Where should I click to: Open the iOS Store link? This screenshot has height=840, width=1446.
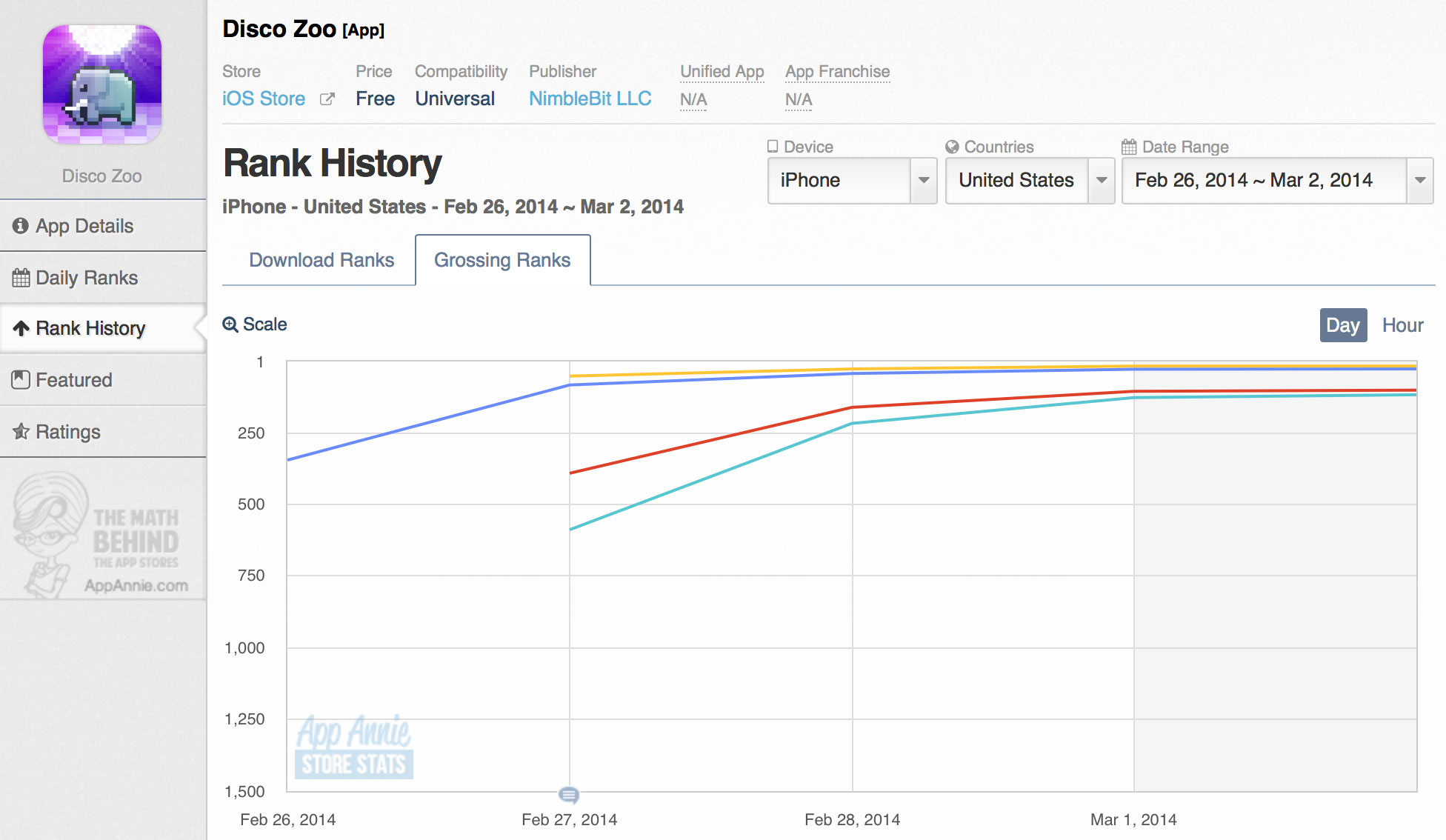click(x=264, y=99)
